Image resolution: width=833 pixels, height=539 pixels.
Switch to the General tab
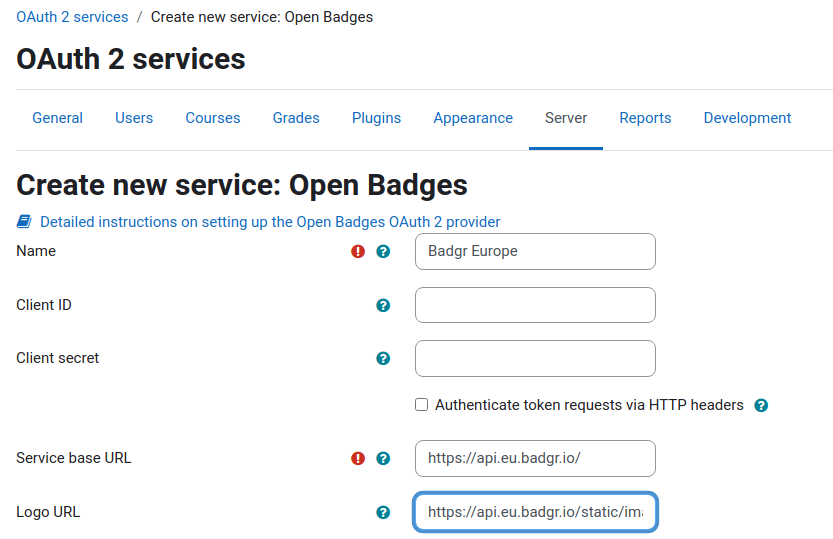57,118
